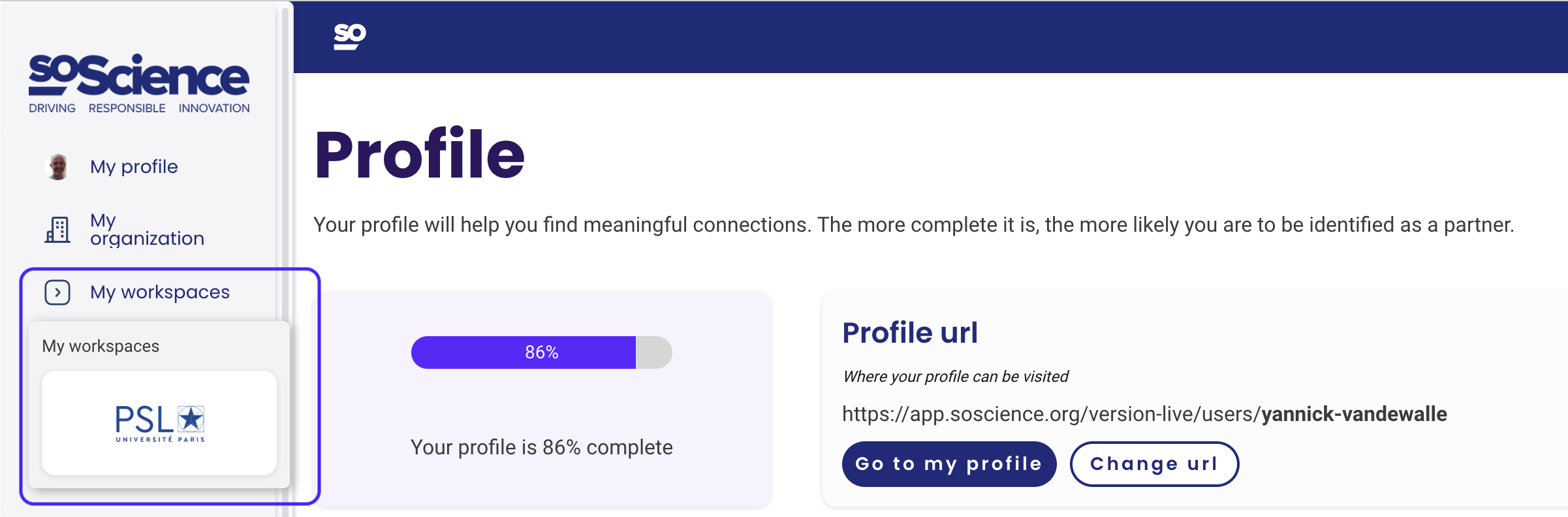Click the My profile avatar picture
The width and height of the screenshot is (1568, 517).
click(57, 167)
